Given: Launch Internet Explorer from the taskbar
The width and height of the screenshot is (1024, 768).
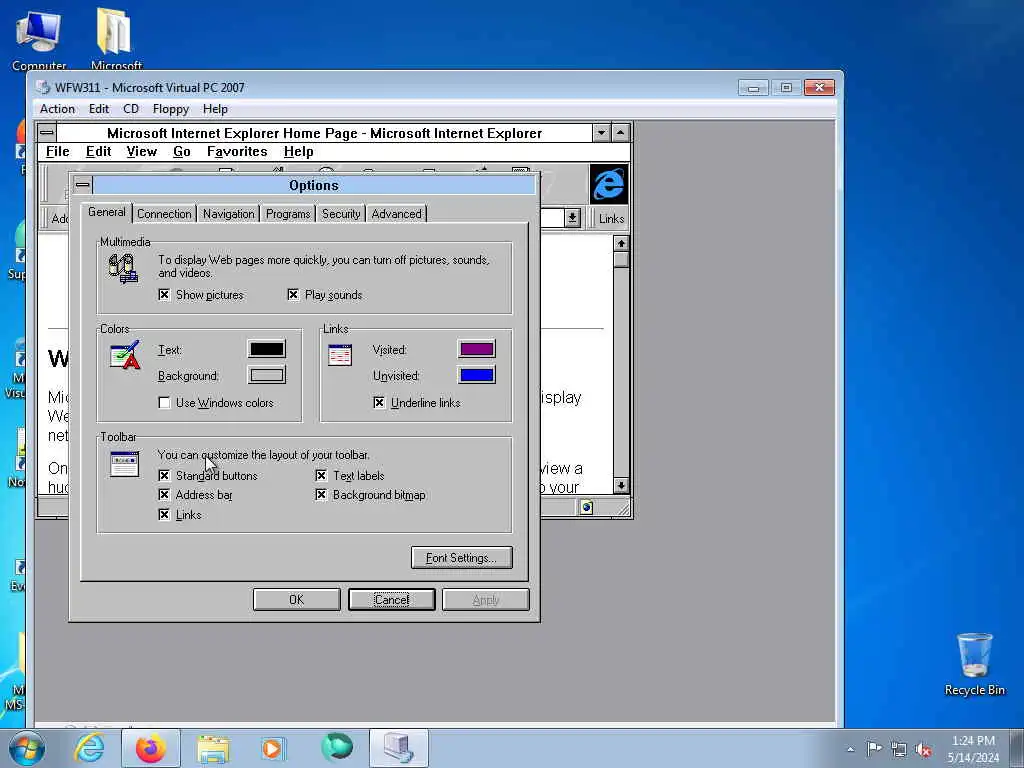Looking at the screenshot, I should pyautogui.click(x=89, y=748).
